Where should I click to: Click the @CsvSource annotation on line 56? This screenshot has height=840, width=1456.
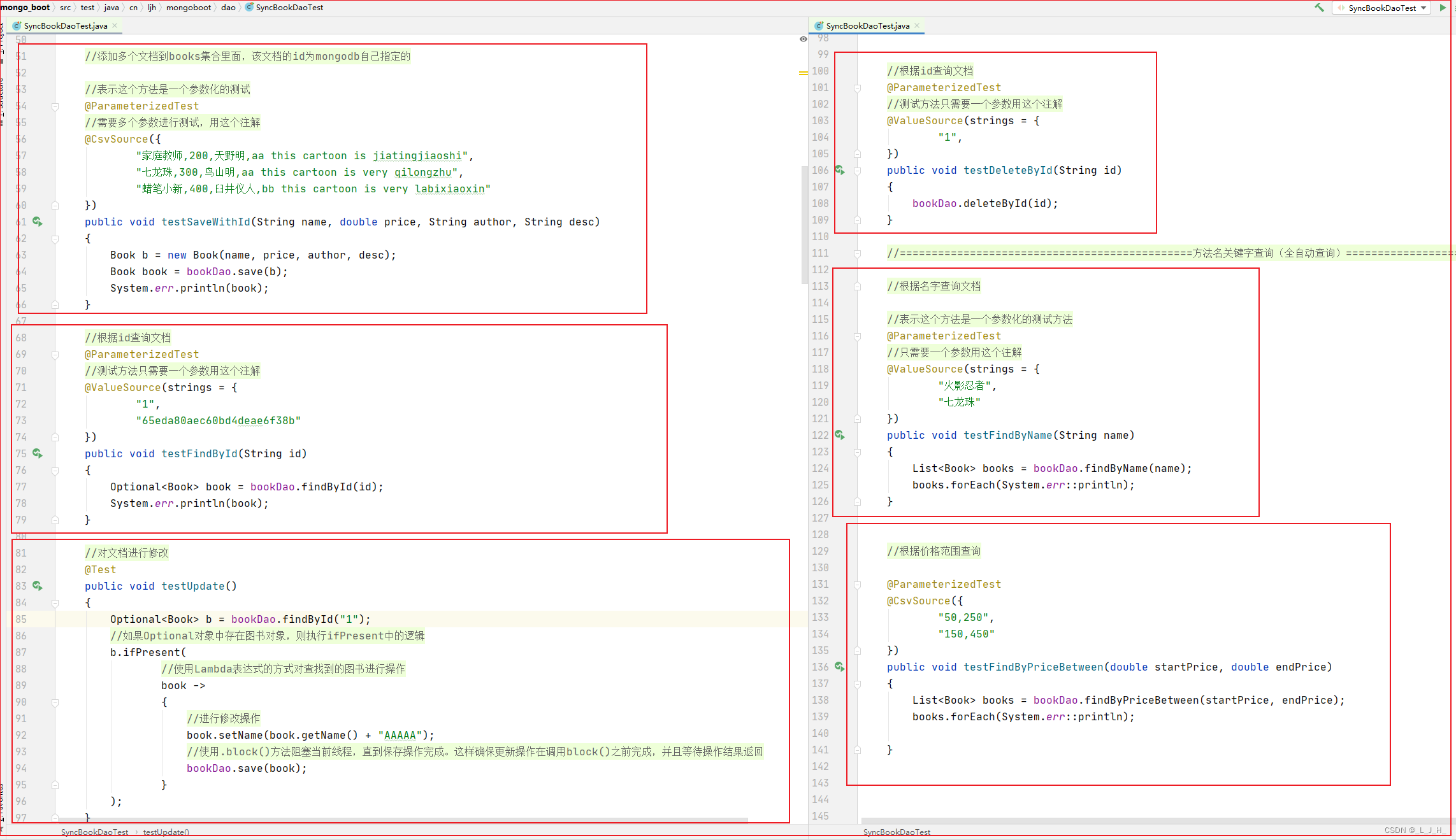click(x=117, y=139)
